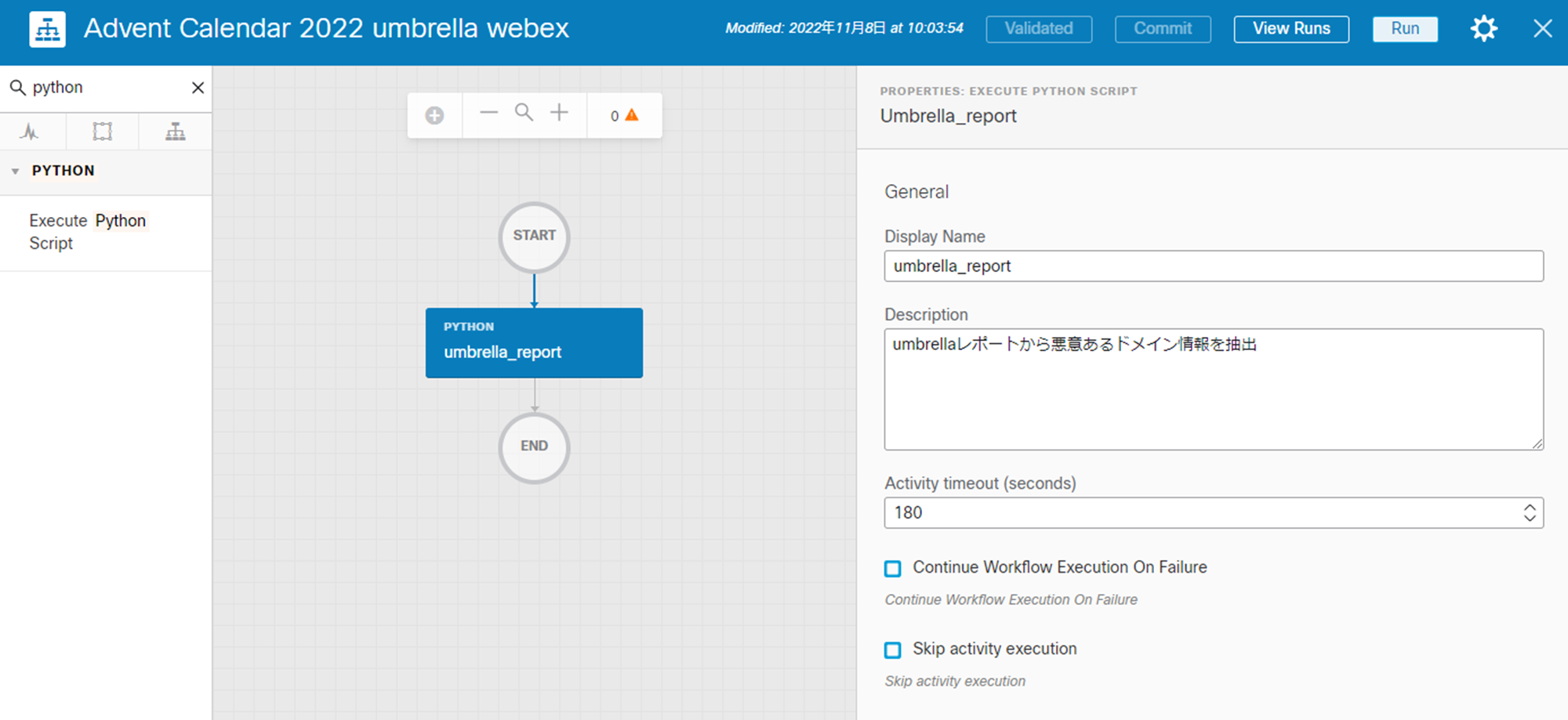Run the workflow
This screenshot has height=720, width=1568.
1405,29
